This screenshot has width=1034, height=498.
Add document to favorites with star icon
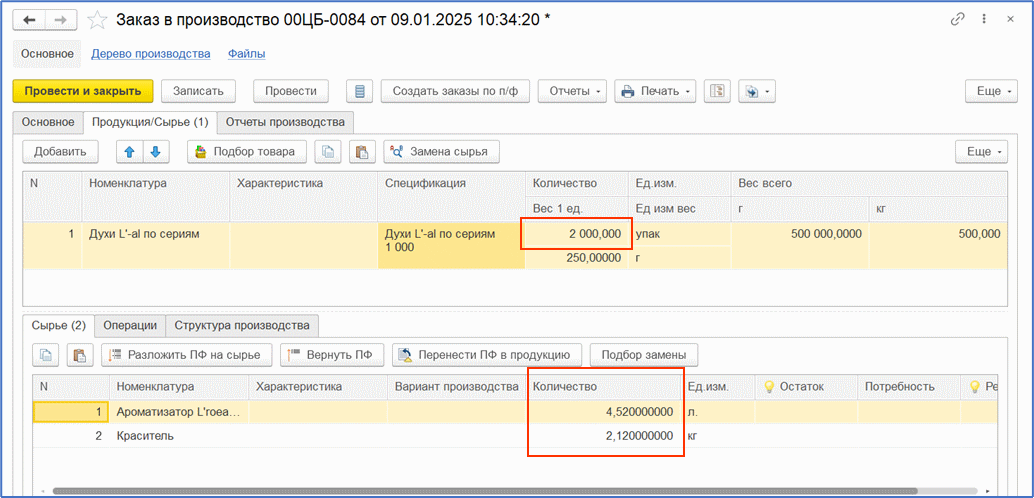click(x=97, y=19)
